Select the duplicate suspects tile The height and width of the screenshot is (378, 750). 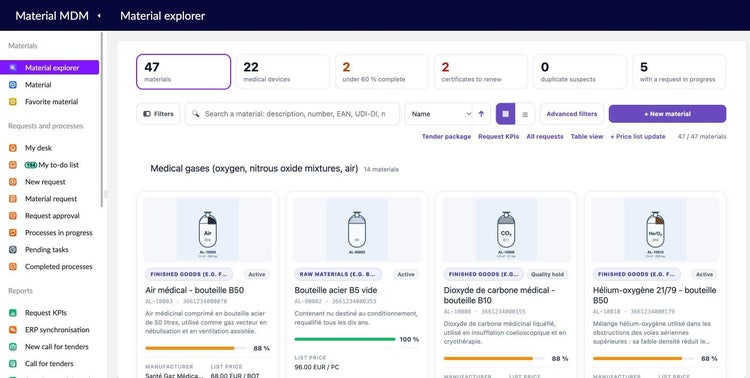coord(580,72)
